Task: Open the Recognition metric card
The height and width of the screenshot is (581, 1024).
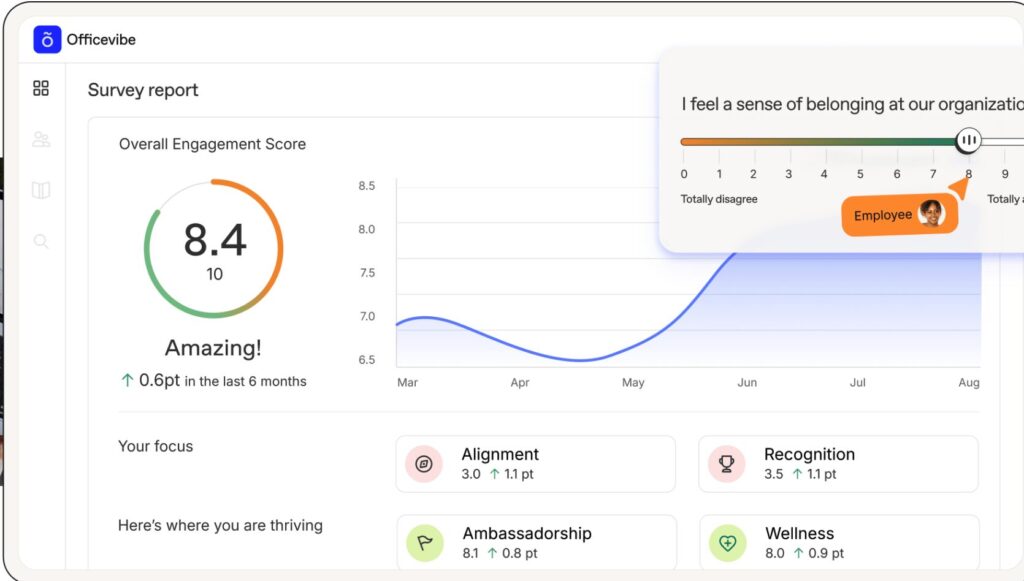Action: click(839, 464)
